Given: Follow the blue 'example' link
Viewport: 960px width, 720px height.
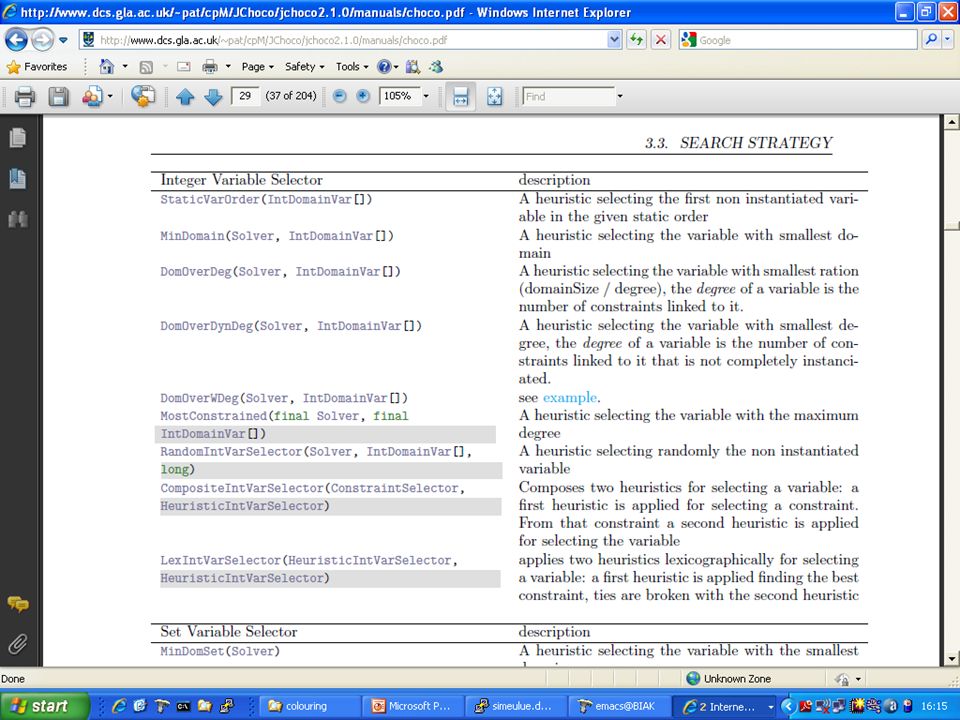Looking at the screenshot, I should 569,397.
